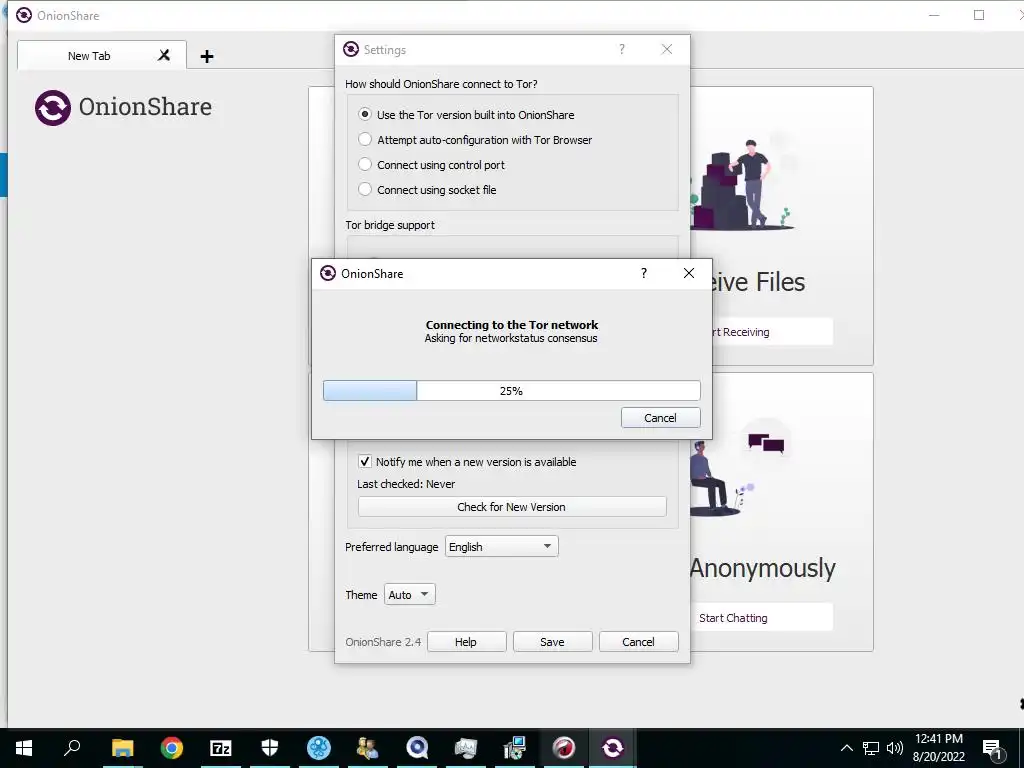
Task: Click 'Tor bridge support' label
Action: click(x=390, y=225)
